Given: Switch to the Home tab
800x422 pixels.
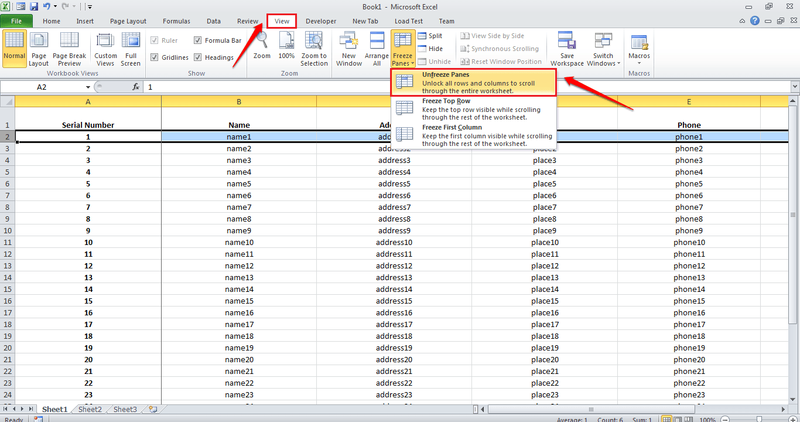Looking at the screenshot, I should [x=51, y=21].
